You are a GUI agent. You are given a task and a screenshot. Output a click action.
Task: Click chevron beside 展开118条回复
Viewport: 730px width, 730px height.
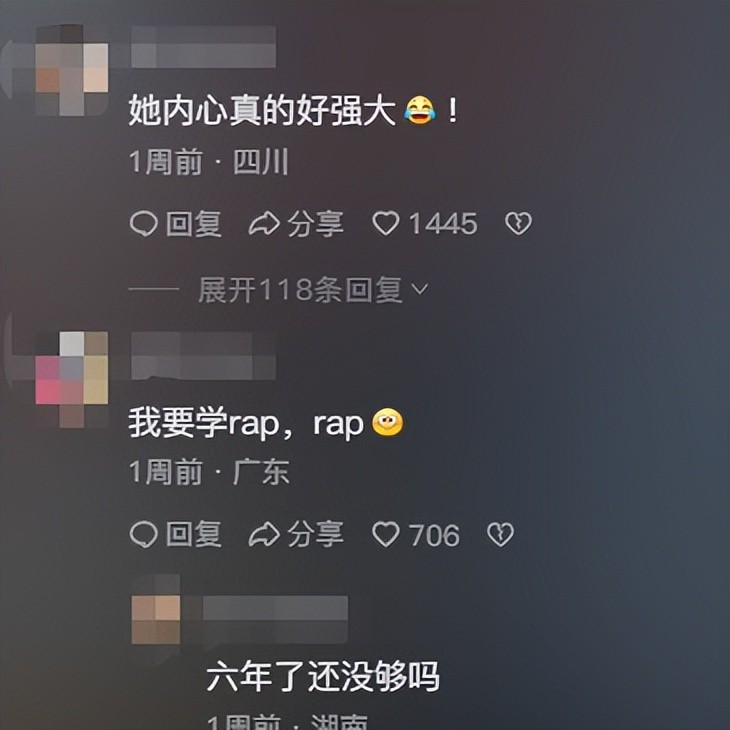click(x=419, y=290)
